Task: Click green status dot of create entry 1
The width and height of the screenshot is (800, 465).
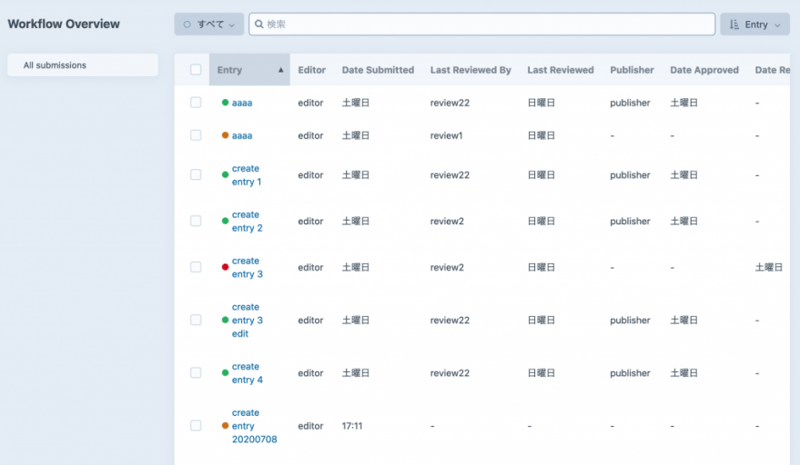Action: coord(225,175)
